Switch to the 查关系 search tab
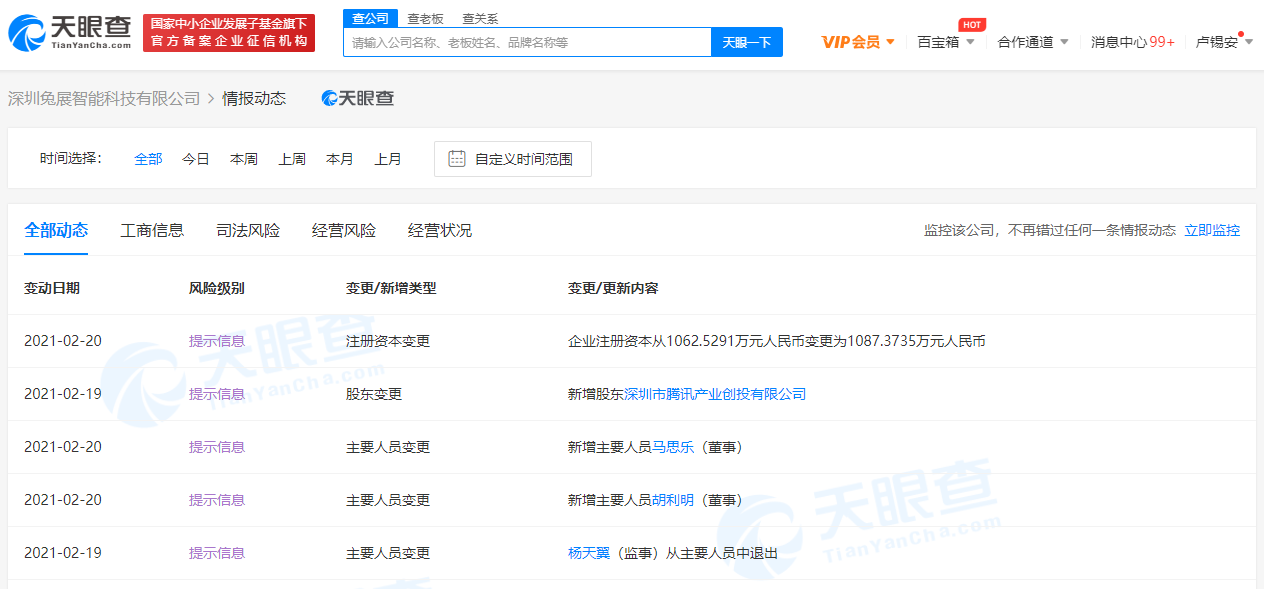This screenshot has width=1264, height=589. [480, 18]
